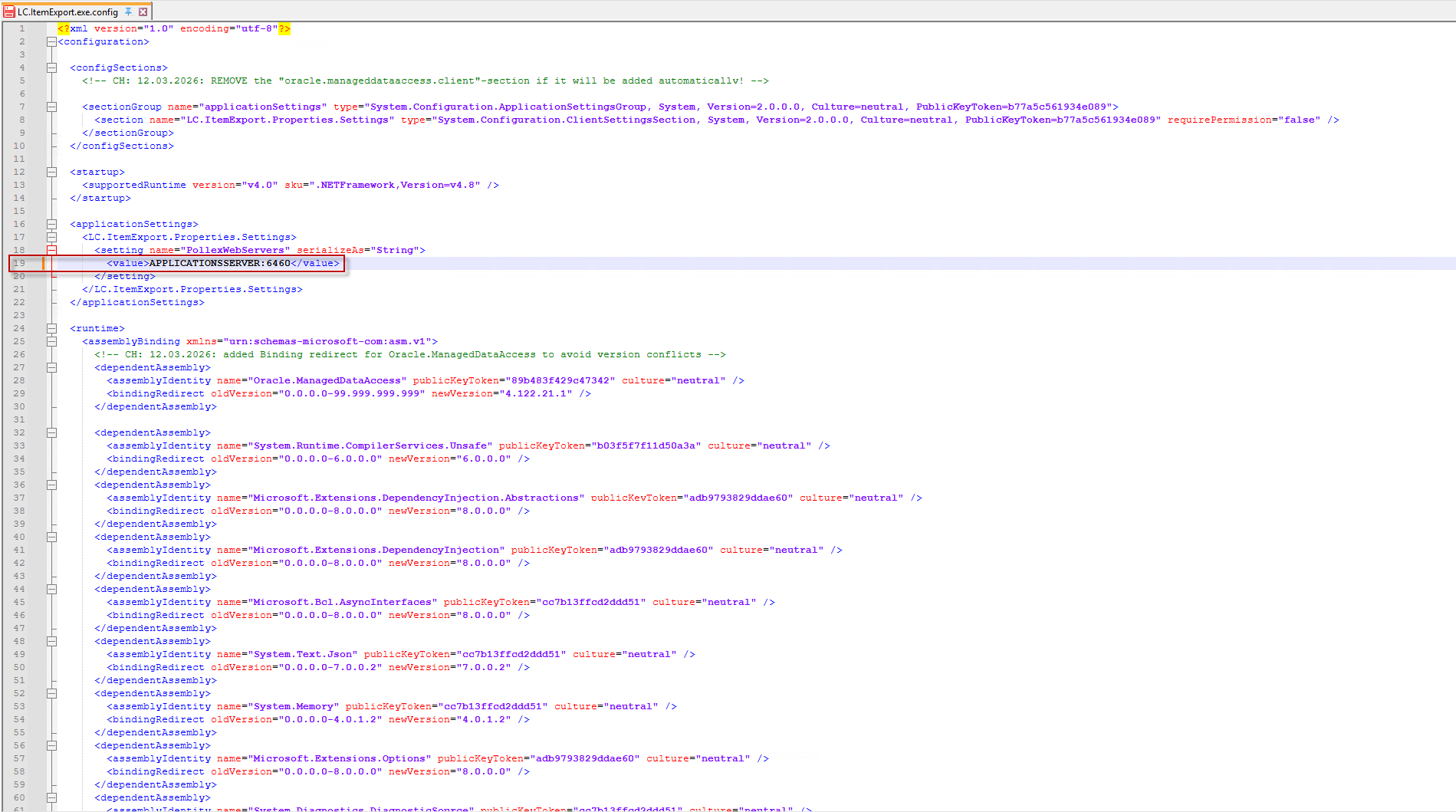
Task: Click the "Microsoft.Extensions.DependencyInjection.Abstractions" name
Action: [x=416, y=498]
